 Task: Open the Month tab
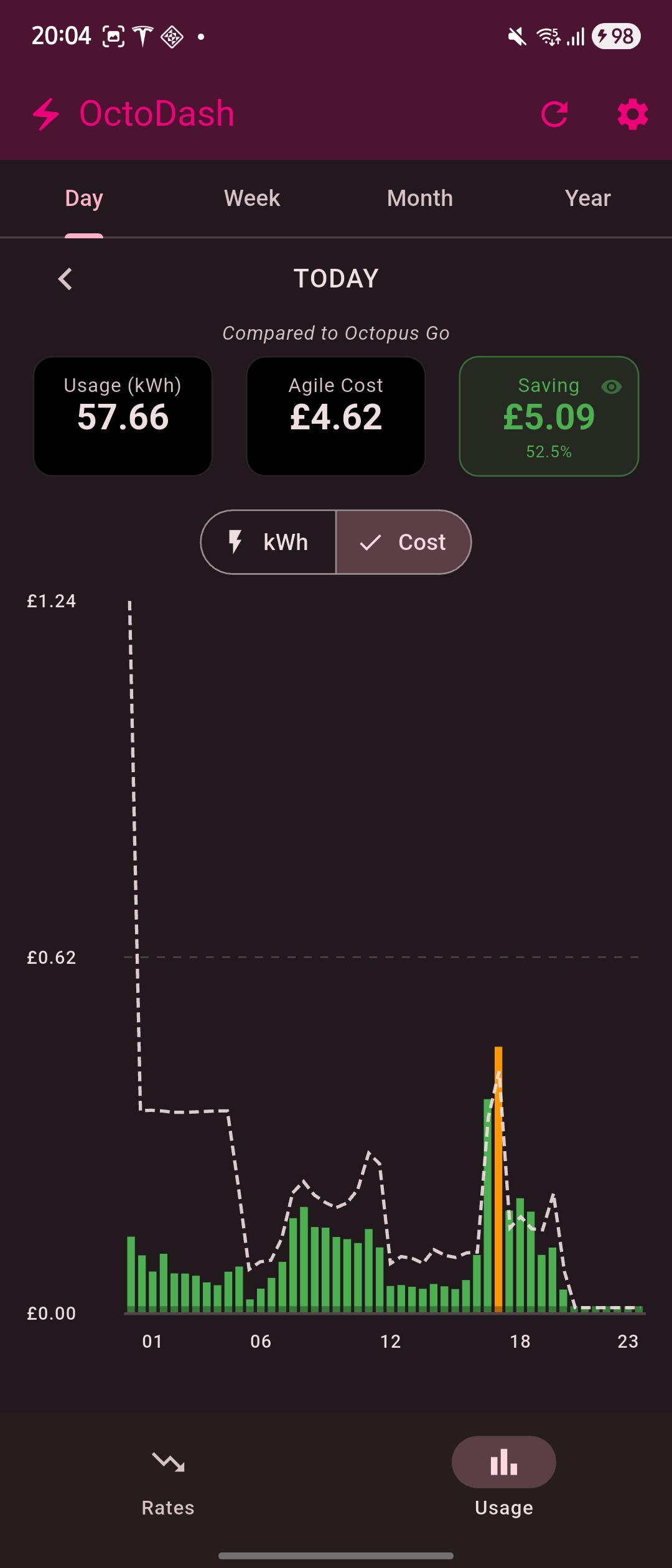coord(420,198)
